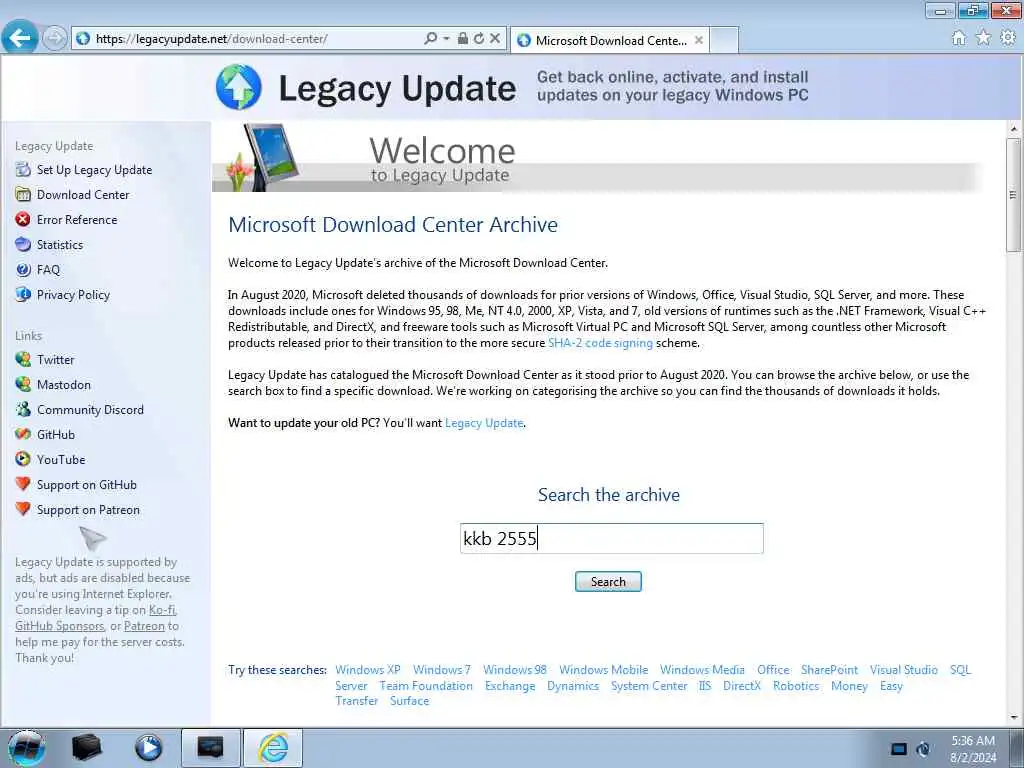Follow the Ko-fi tip link
Viewport: 1024px width, 768px height.
162,610
